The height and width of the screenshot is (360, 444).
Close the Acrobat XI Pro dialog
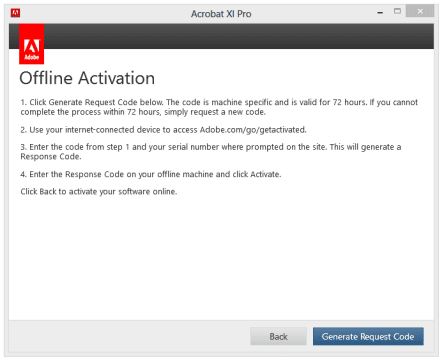420,12
